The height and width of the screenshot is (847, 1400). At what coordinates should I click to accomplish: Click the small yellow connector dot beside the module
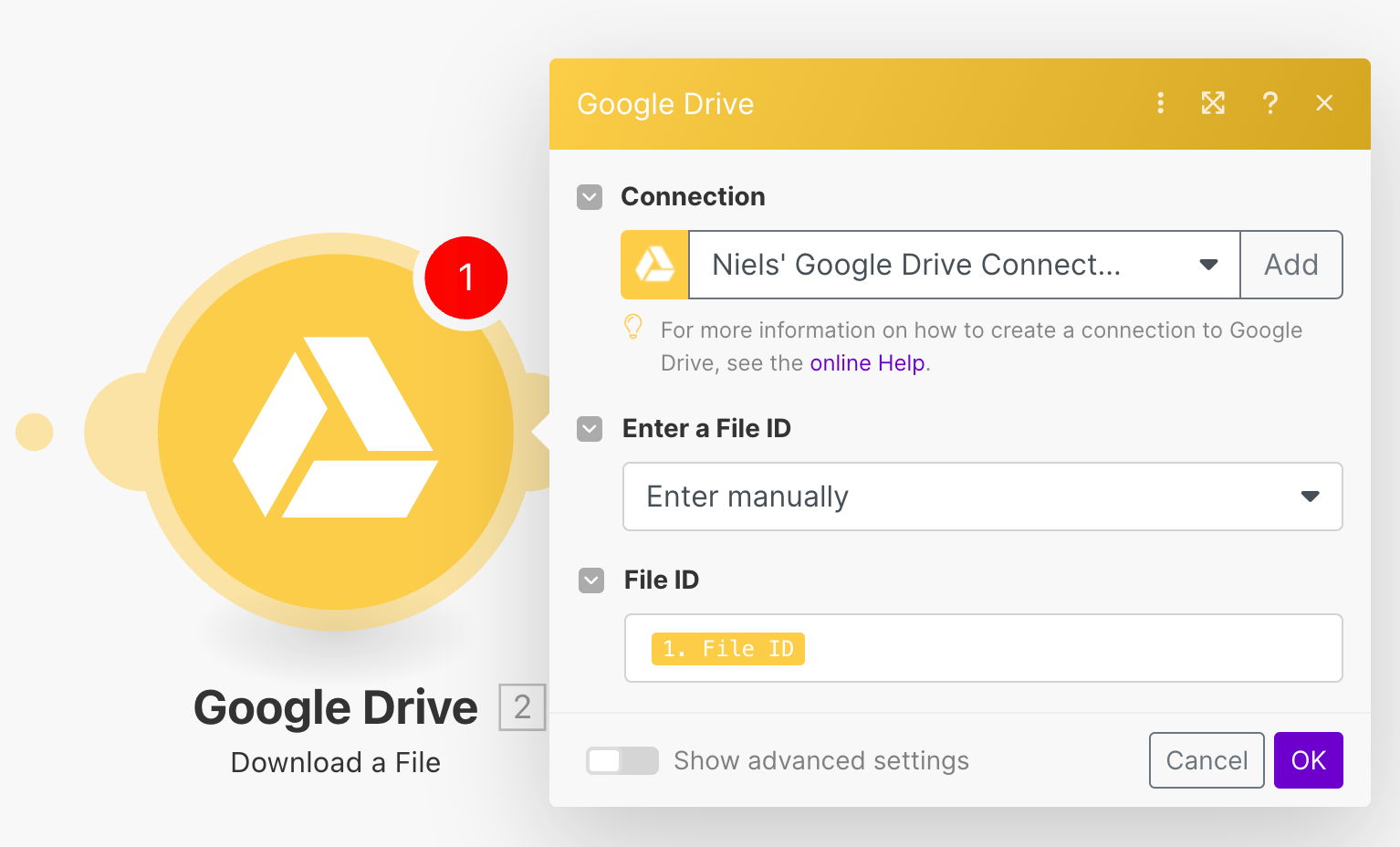coord(35,432)
